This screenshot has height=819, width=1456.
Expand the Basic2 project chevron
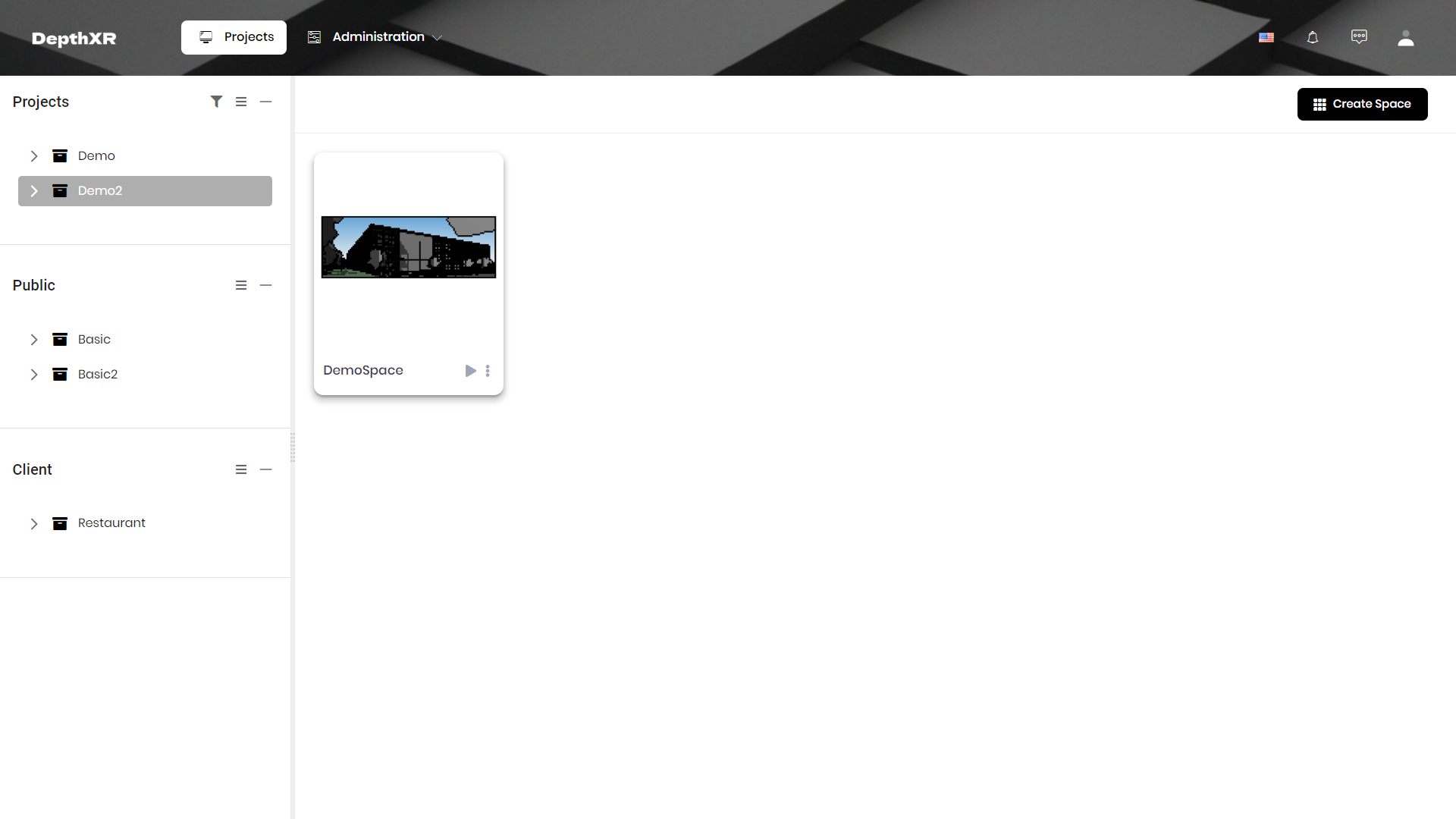coord(34,375)
